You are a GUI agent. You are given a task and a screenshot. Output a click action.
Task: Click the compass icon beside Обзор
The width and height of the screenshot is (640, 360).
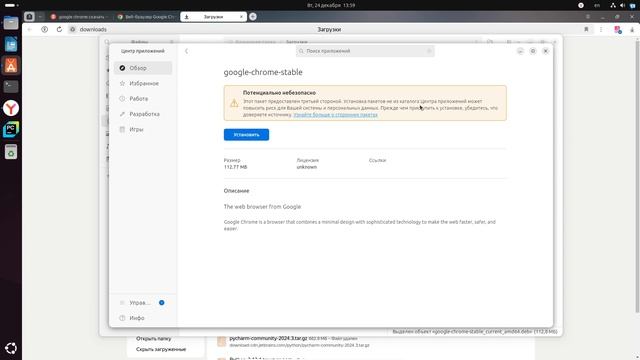(122, 68)
